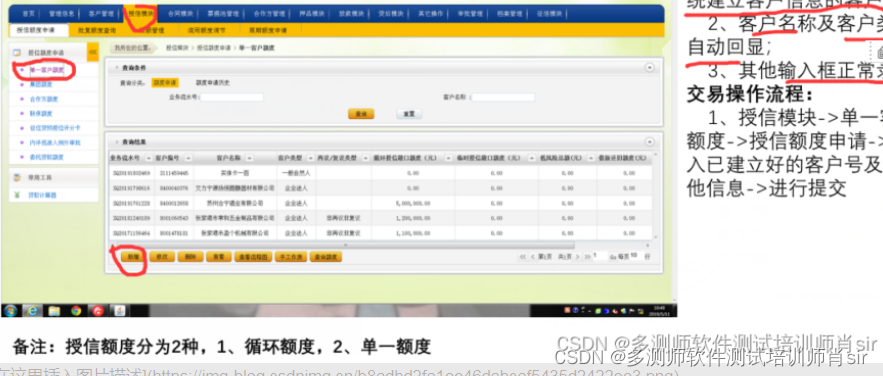The height and width of the screenshot is (376, 883).
Task: Collapse the 查询结果 panel round button
Action: (x=649, y=142)
